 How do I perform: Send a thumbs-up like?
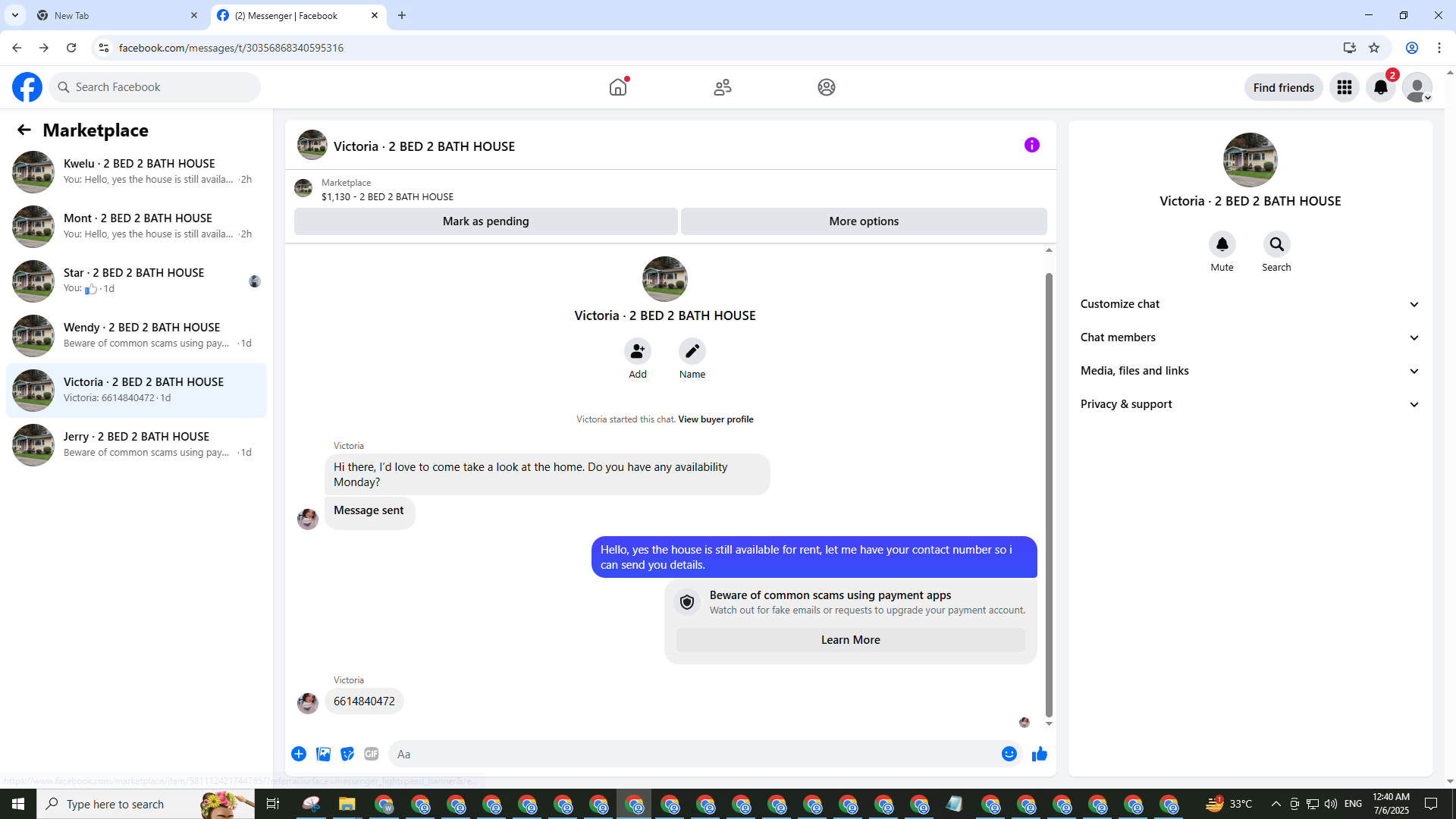pos(1039,754)
